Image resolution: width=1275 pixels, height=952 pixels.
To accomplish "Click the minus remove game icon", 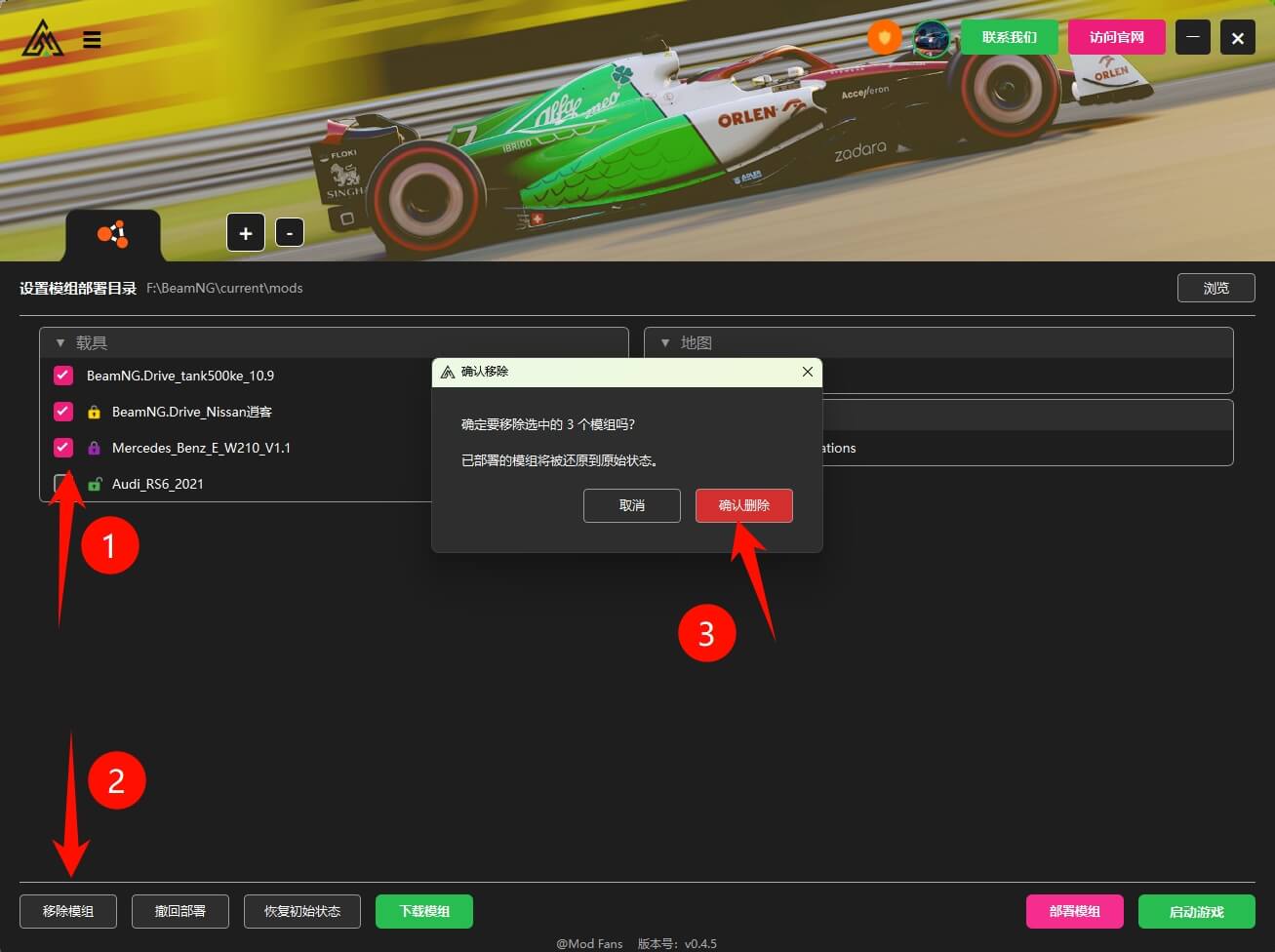I will click(x=290, y=233).
